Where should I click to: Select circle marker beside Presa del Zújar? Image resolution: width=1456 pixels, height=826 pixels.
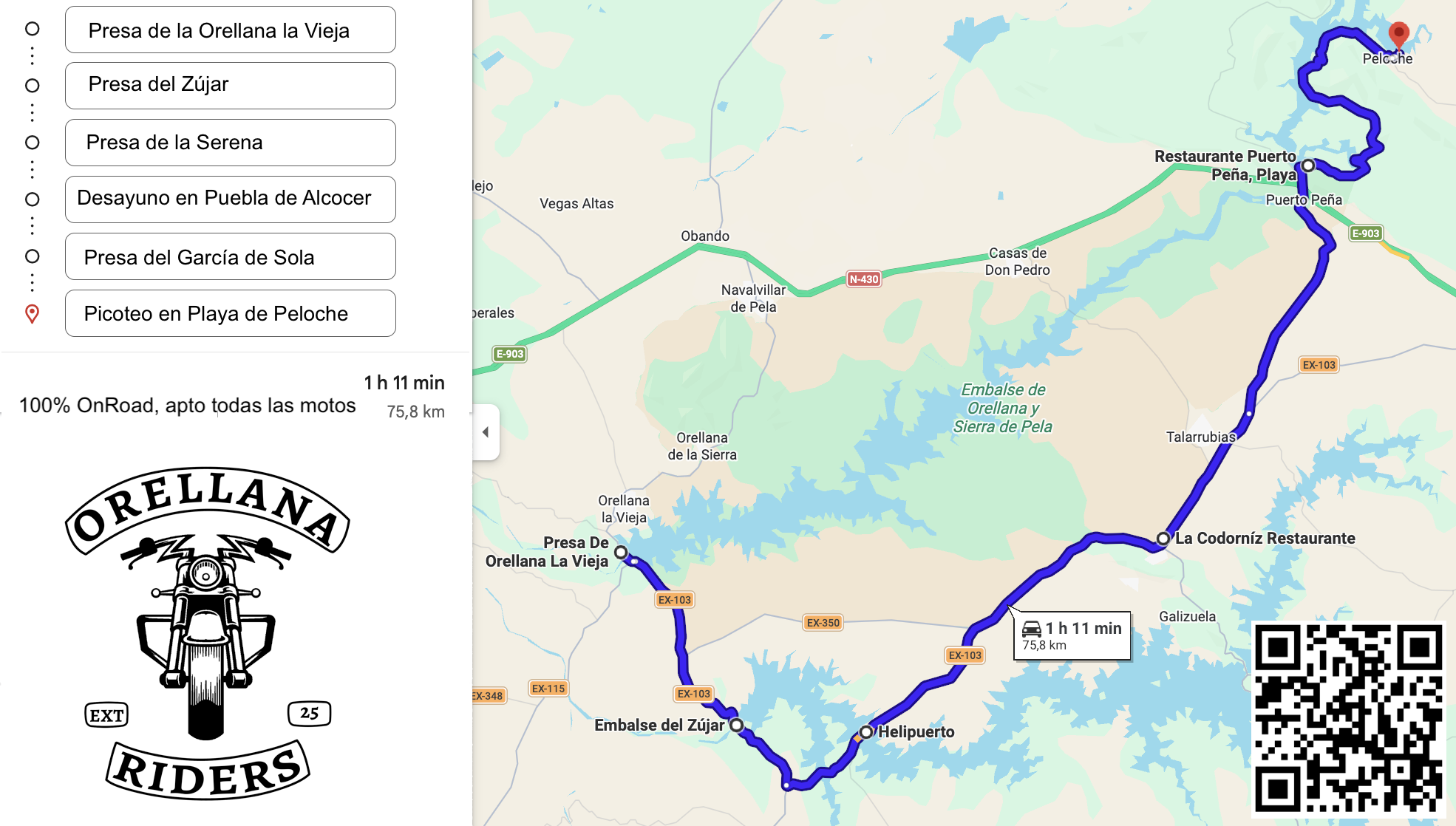click(32, 86)
